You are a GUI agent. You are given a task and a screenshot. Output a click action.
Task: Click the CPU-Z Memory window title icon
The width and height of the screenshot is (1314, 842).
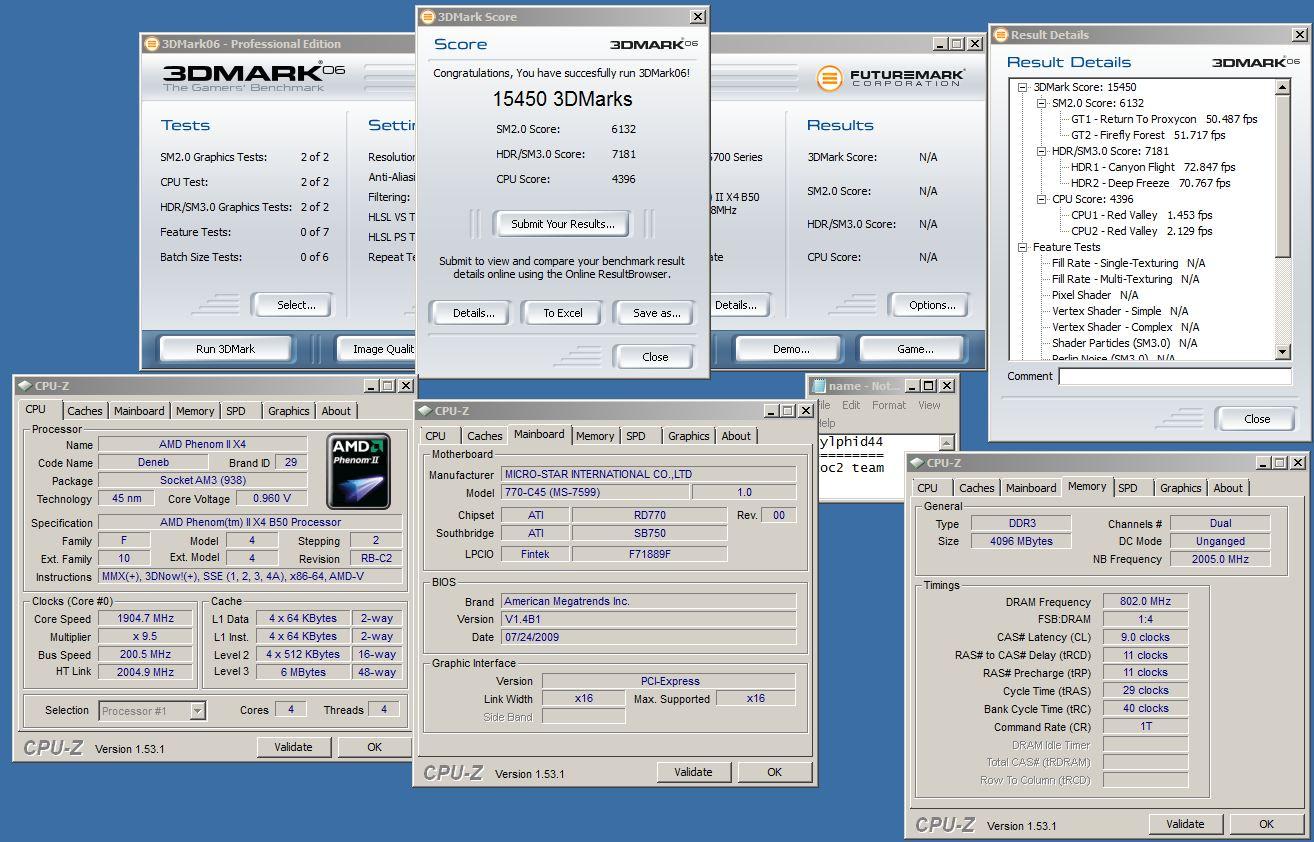click(x=917, y=463)
